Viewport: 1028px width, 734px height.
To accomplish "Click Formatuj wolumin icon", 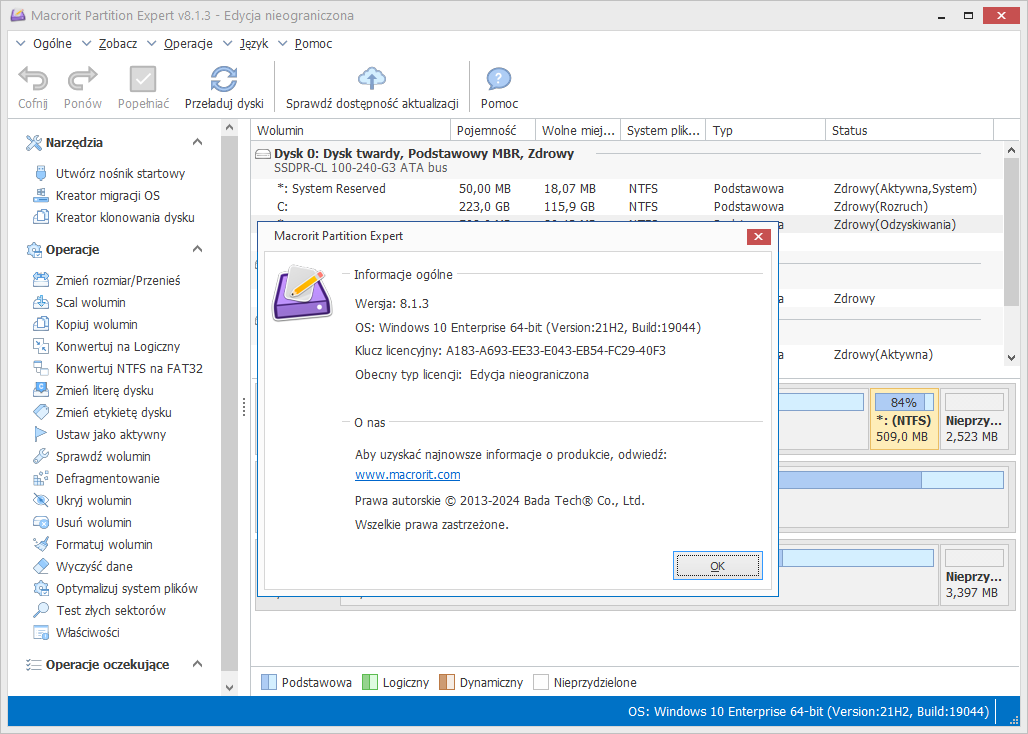I will [41, 544].
